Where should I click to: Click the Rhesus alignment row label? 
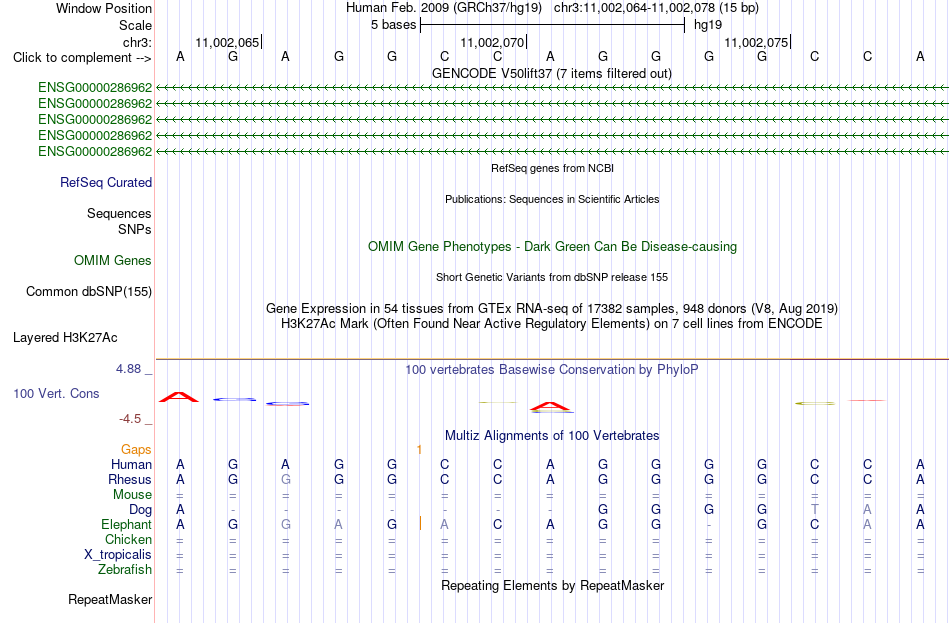[x=130, y=480]
